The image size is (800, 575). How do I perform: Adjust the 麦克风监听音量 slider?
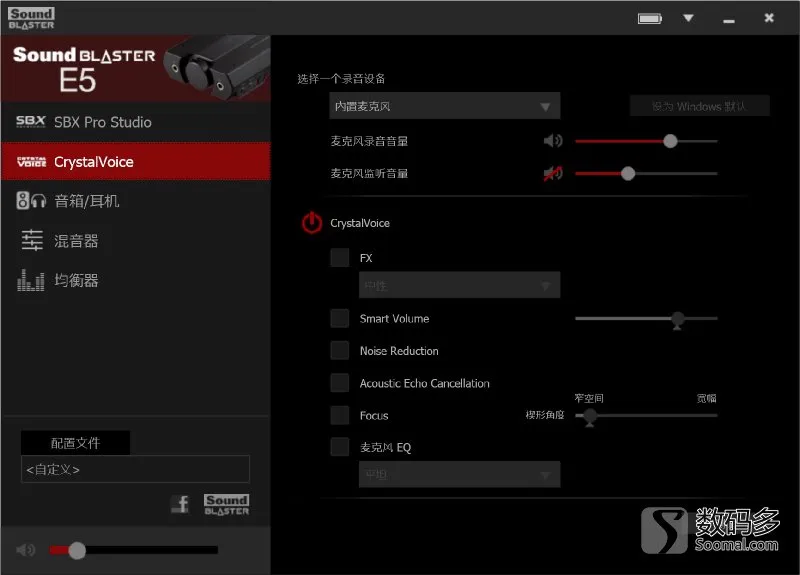pyautogui.click(x=646, y=173)
